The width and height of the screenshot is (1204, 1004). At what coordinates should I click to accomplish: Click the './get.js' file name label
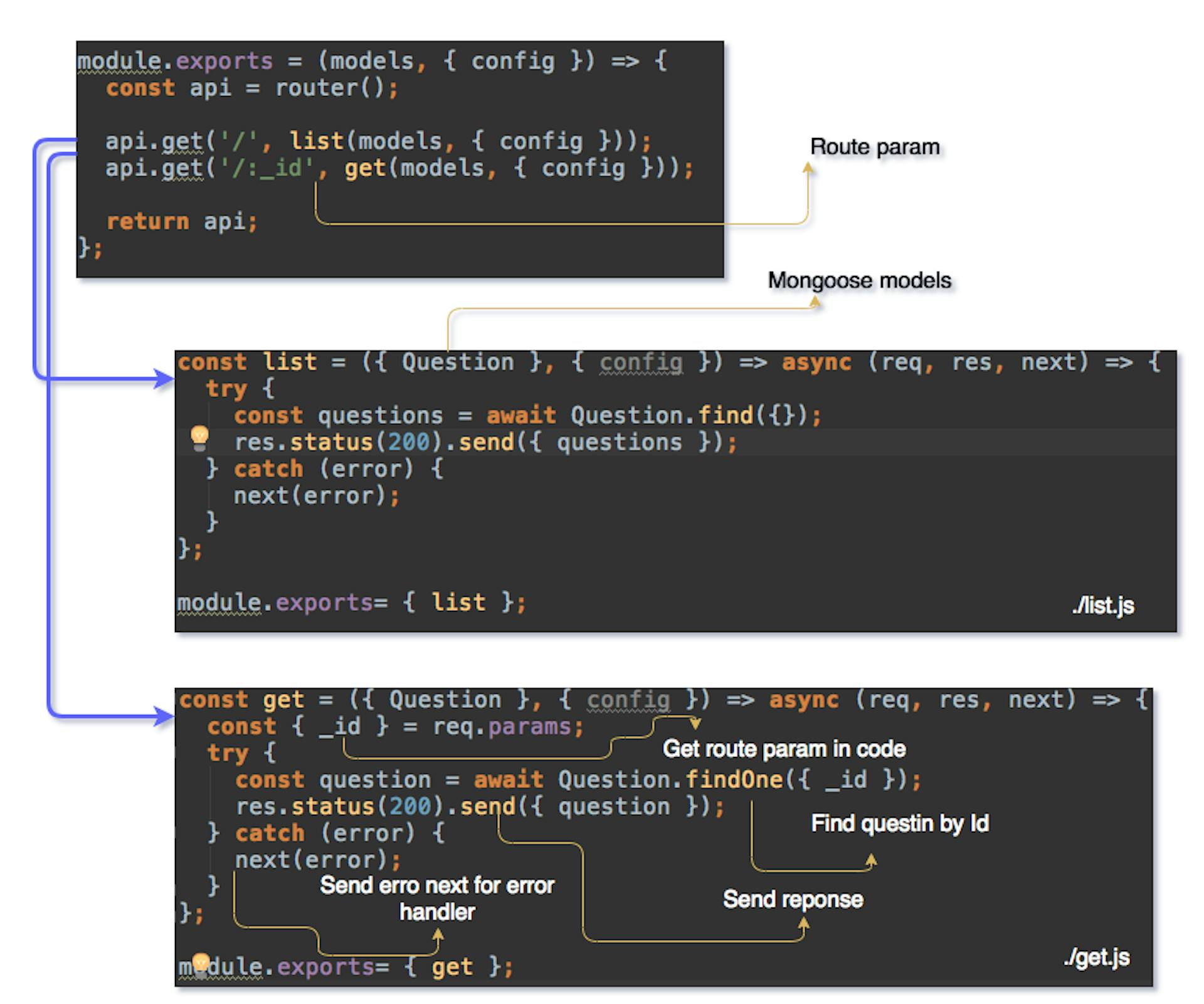click(1096, 957)
